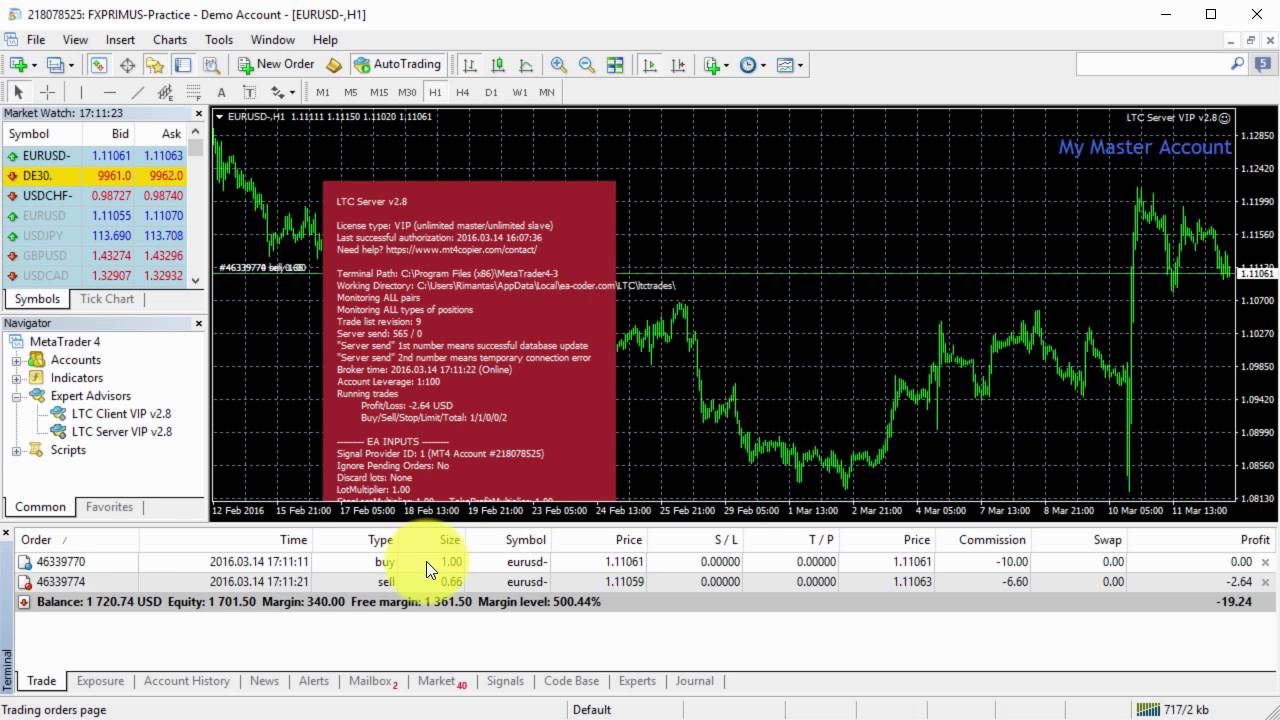Close order 46339774 with its x icon
This screenshot has width=1280, height=720.
click(1265, 582)
